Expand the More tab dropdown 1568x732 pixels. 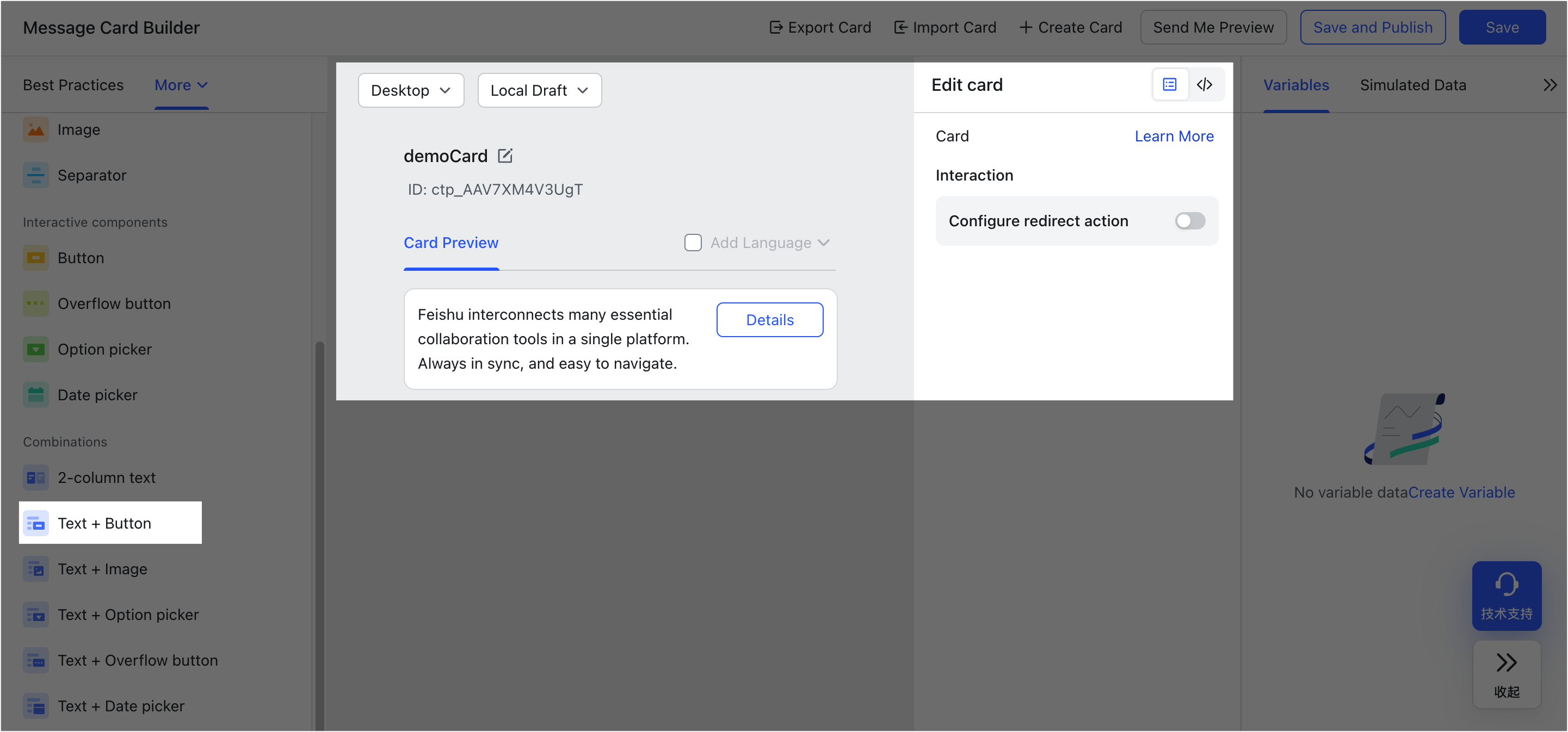click(x=181, y=85)
